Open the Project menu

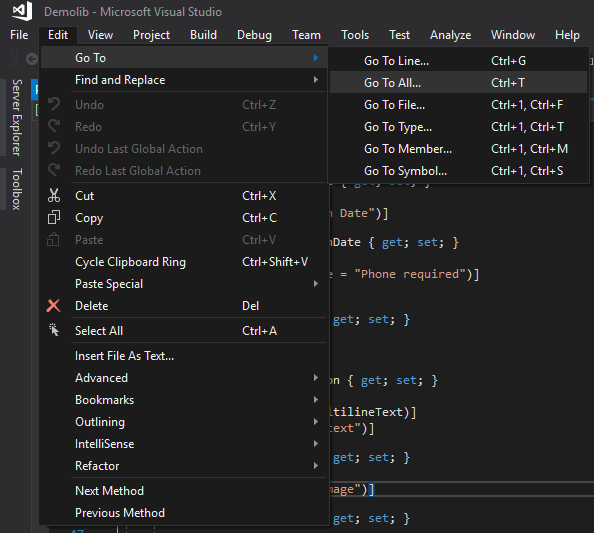click(x=151, y=35)
